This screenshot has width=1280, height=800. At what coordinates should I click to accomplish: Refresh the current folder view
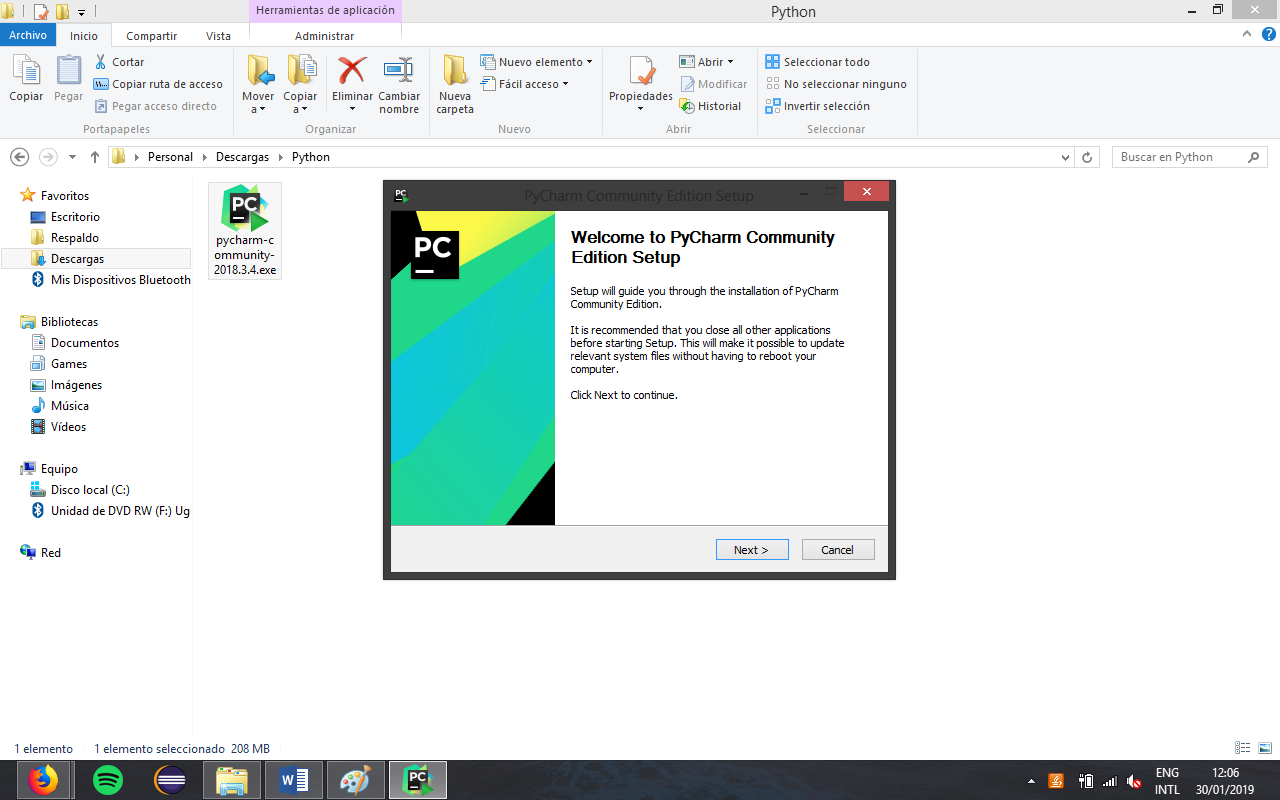pyautogui.click(x=1088, y=157)
